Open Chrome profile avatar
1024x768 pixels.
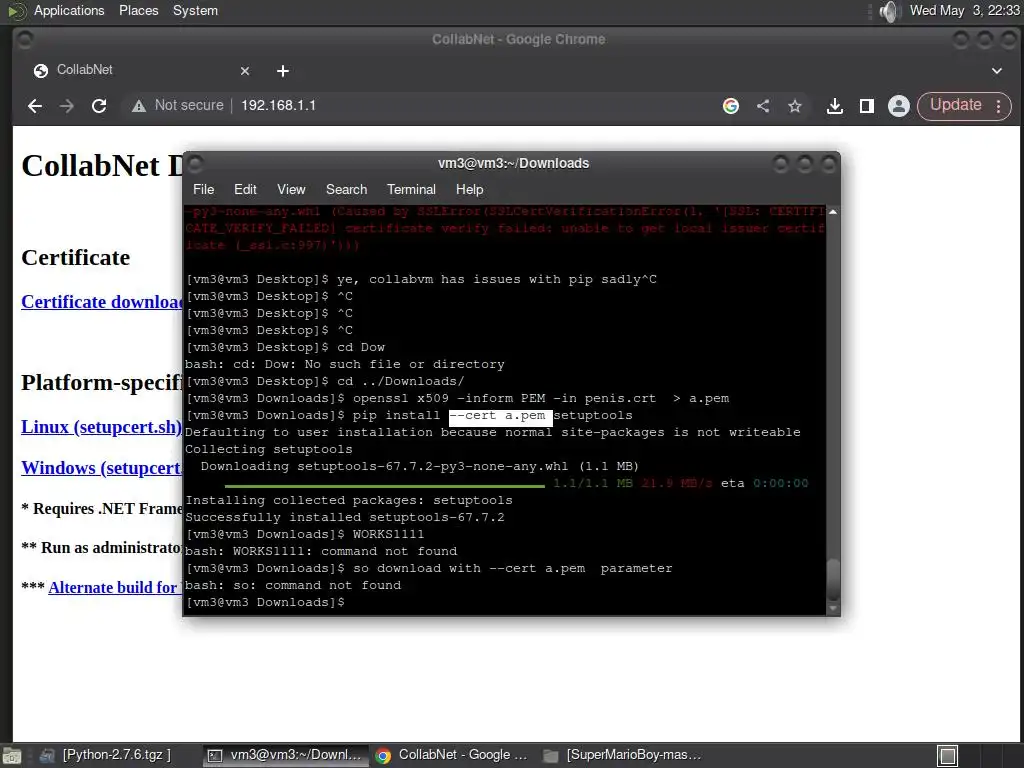(x=899, y=106)
